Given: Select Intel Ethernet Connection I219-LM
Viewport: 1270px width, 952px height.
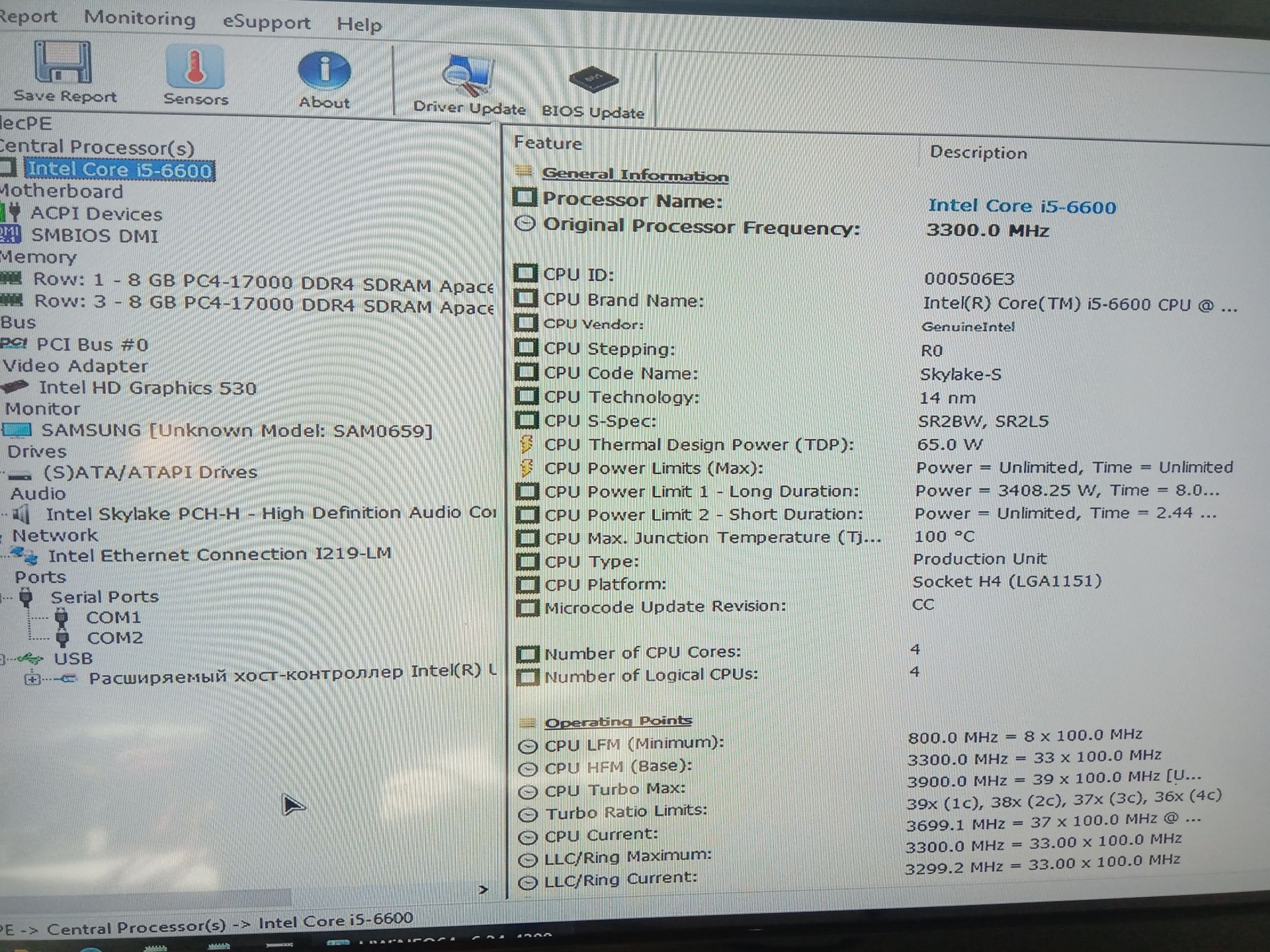Looking at the screenshot, I should (x=220, y=554).
